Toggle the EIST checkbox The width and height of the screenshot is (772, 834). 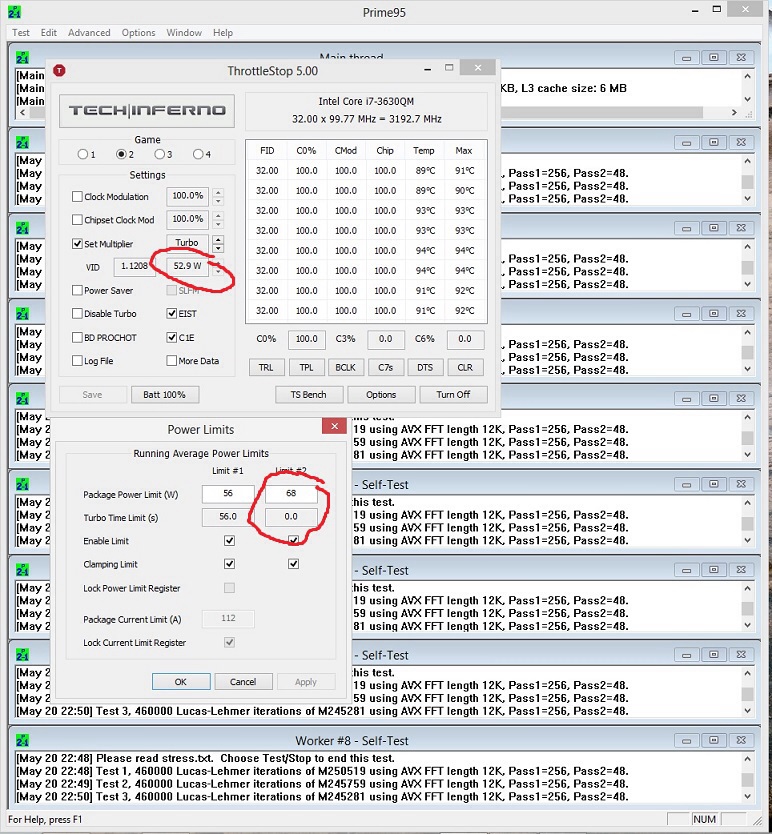171,313
